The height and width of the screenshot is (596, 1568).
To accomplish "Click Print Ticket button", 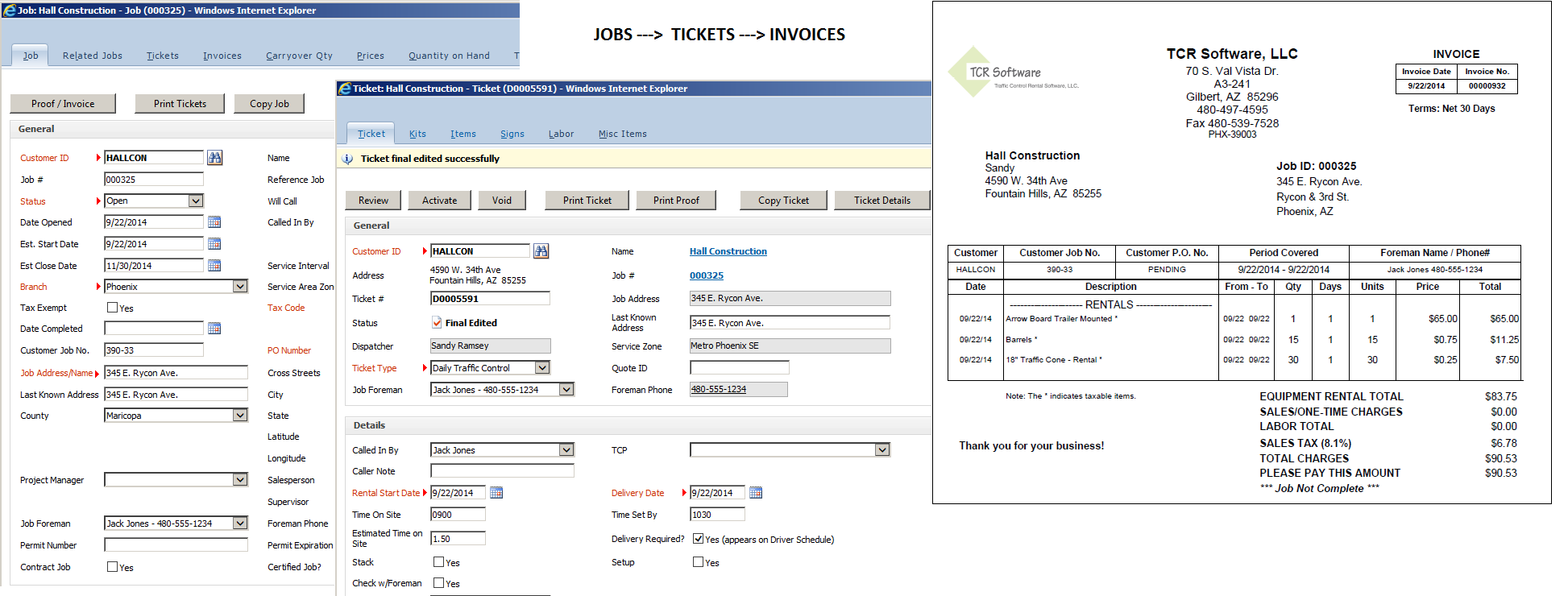I will coord(587,200).
